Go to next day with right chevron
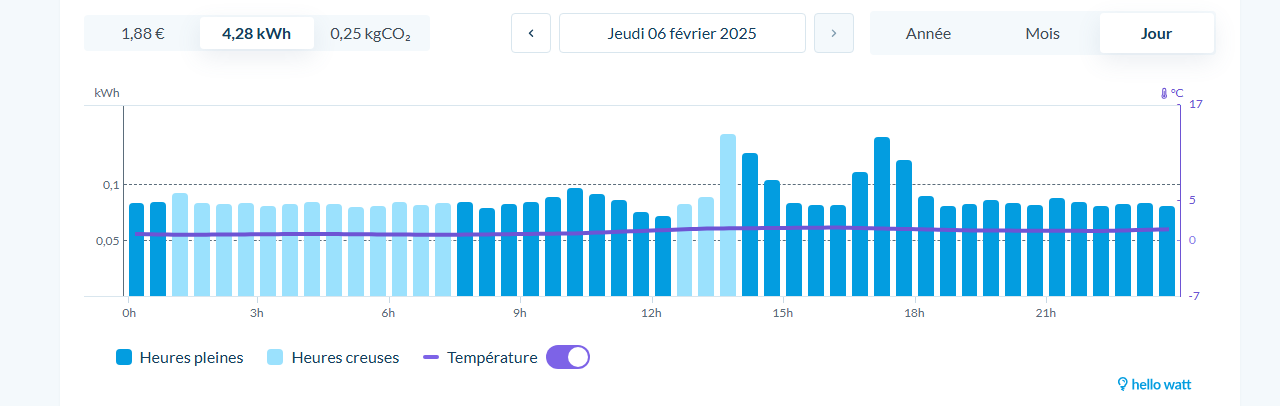Viewport: 1280px width, 406px height. (x=834, y=33)
